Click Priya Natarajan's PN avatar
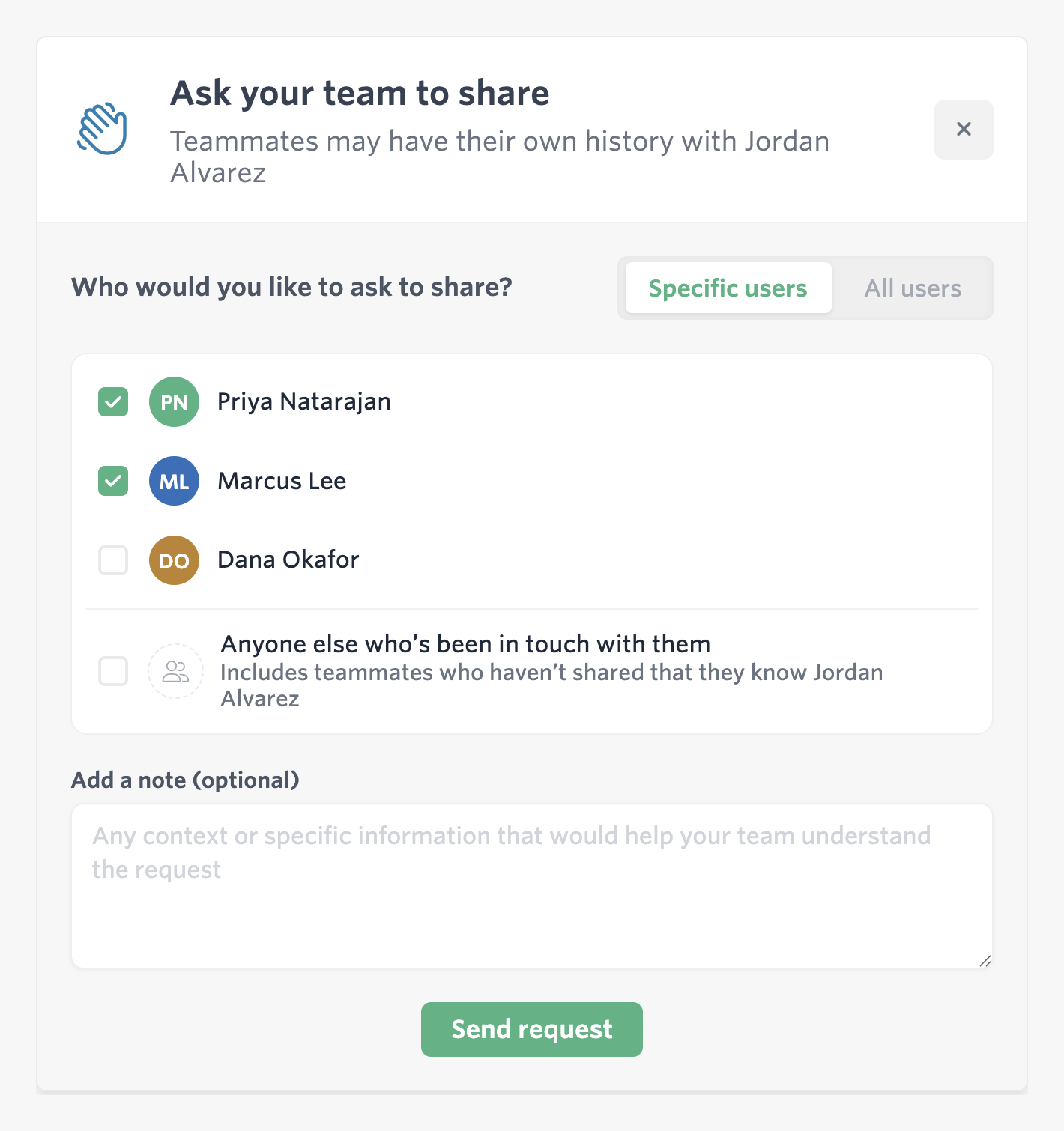This screenshot has height=1131, width=1064. [174, 402]
